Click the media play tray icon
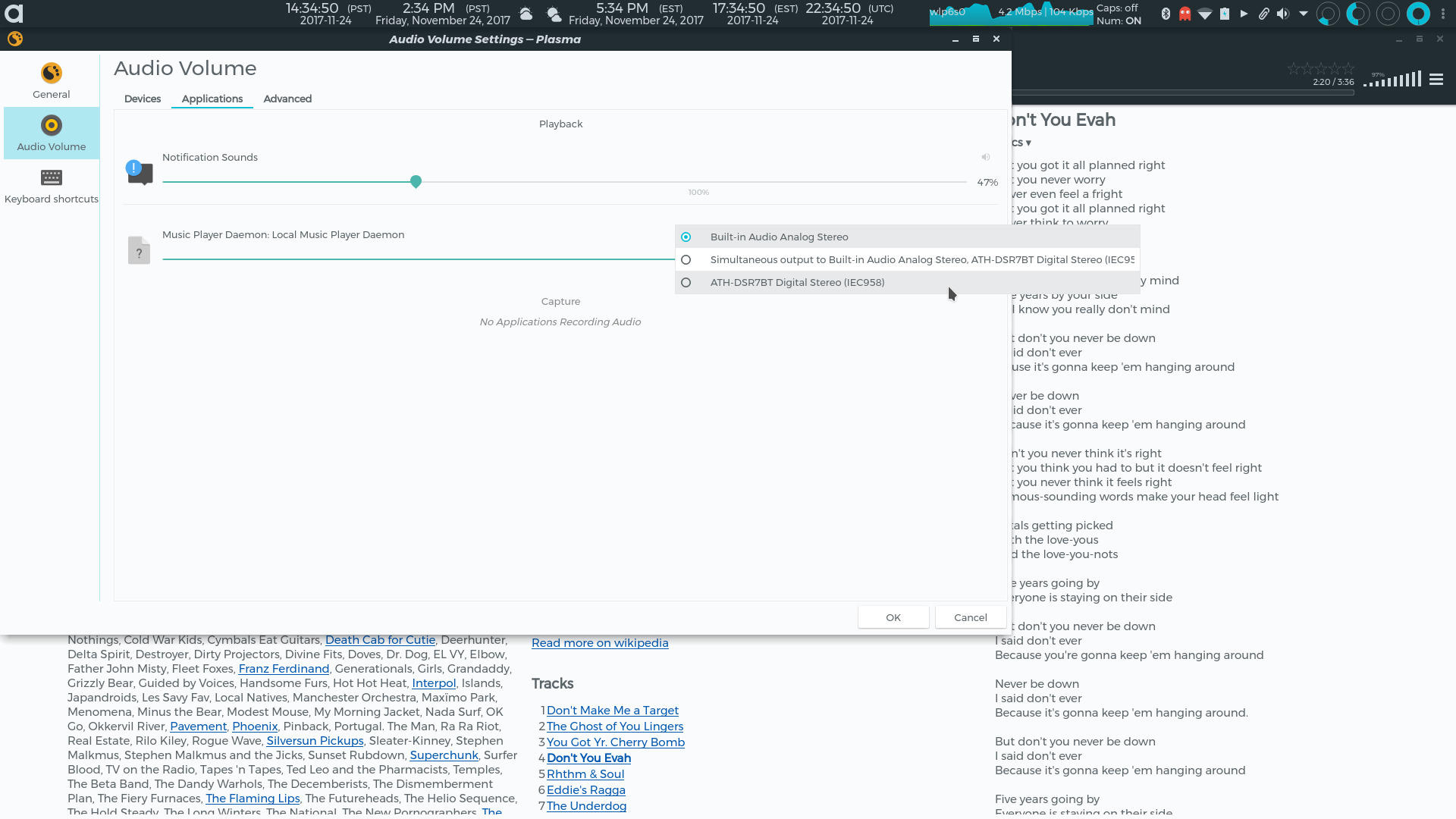This screenshot has width=1456, height=819. [x=1244, y=14]
